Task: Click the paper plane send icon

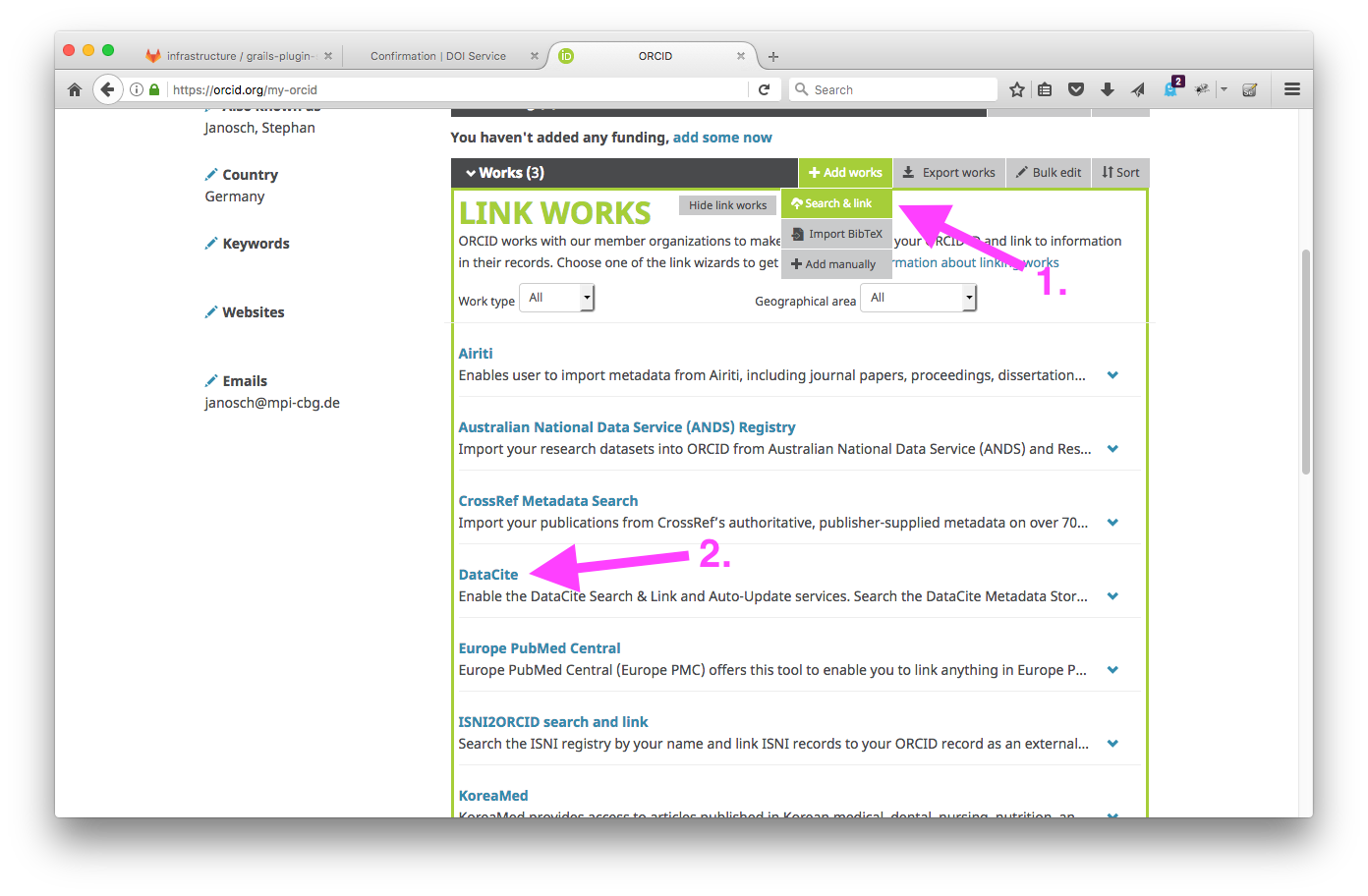Action: point(1138,89)
